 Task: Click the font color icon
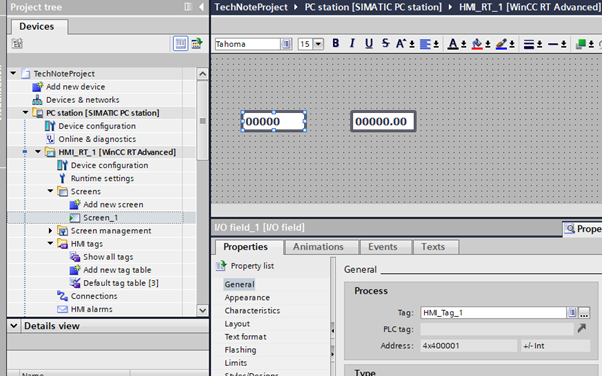tap(453, 44)
